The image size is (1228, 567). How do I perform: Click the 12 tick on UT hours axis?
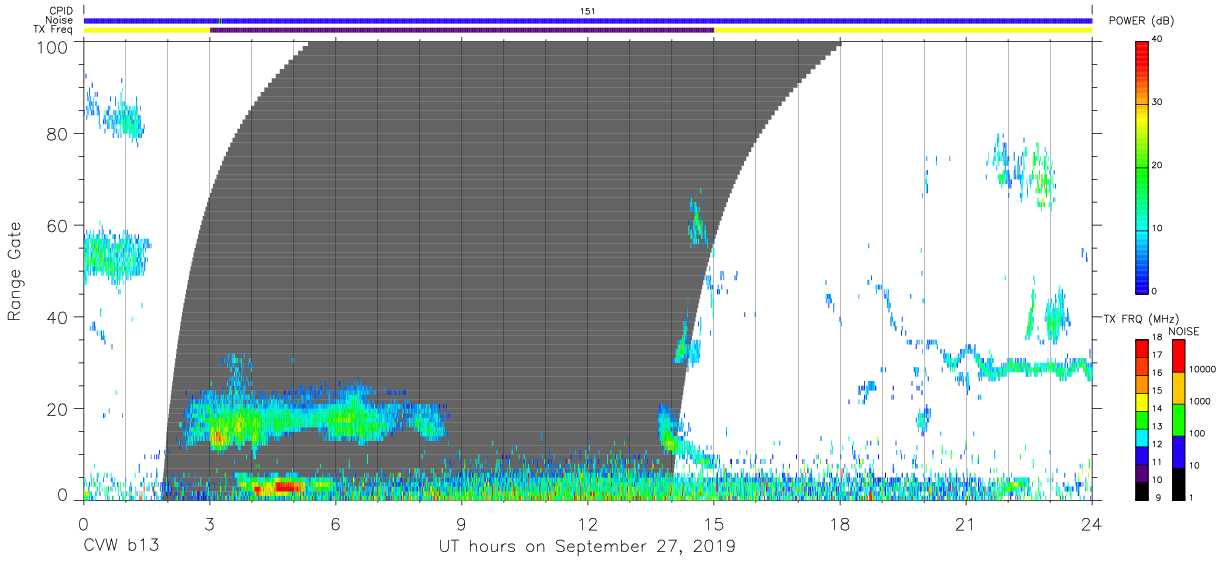588,523
